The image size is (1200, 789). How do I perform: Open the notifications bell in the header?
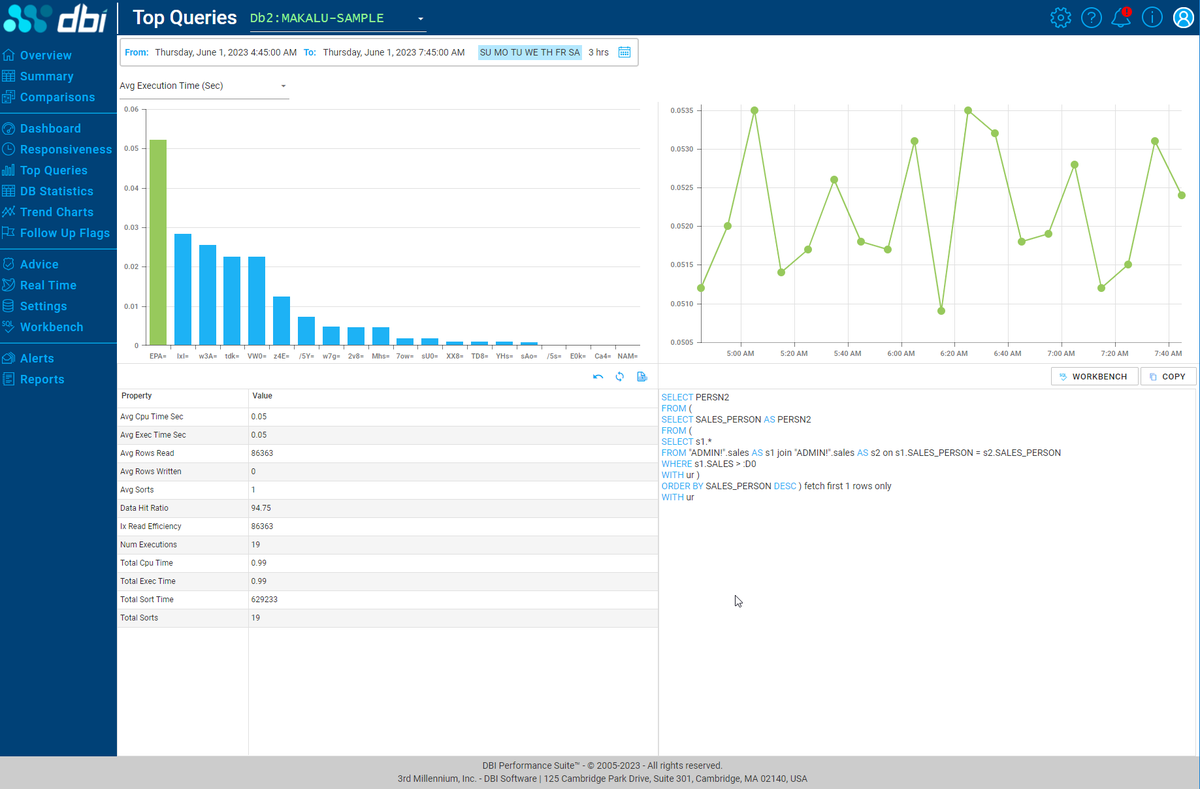point(1121,17)
